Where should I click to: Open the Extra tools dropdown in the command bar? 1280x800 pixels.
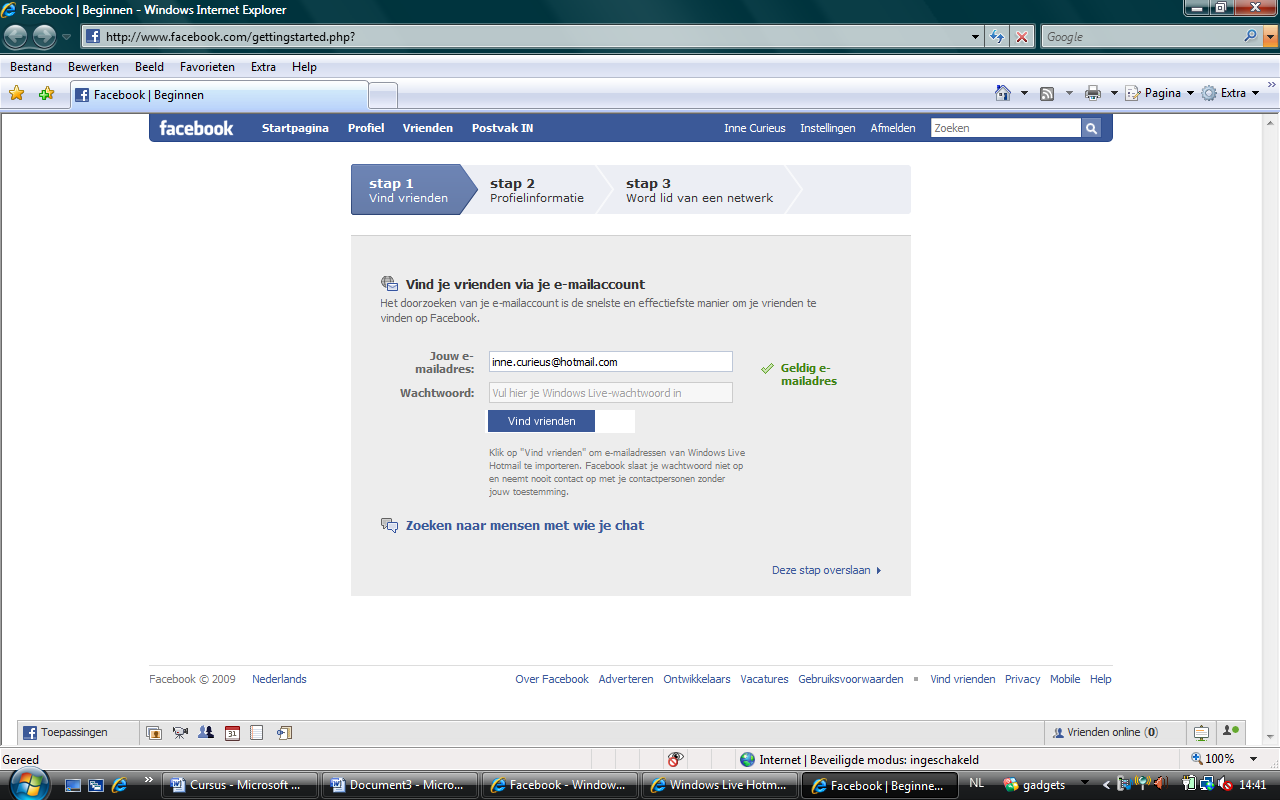(x=1230, y=93)
